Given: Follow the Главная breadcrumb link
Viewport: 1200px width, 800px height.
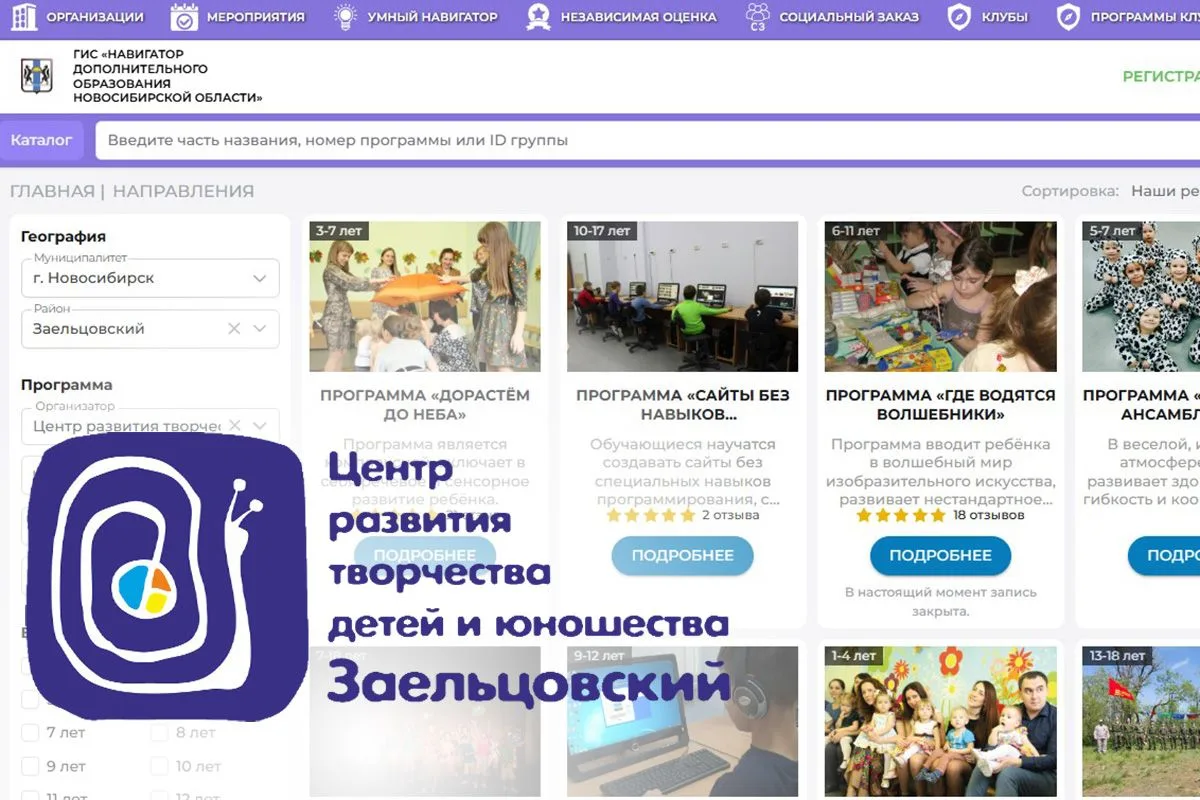Looking at the screenshot, I should [51, 191].
